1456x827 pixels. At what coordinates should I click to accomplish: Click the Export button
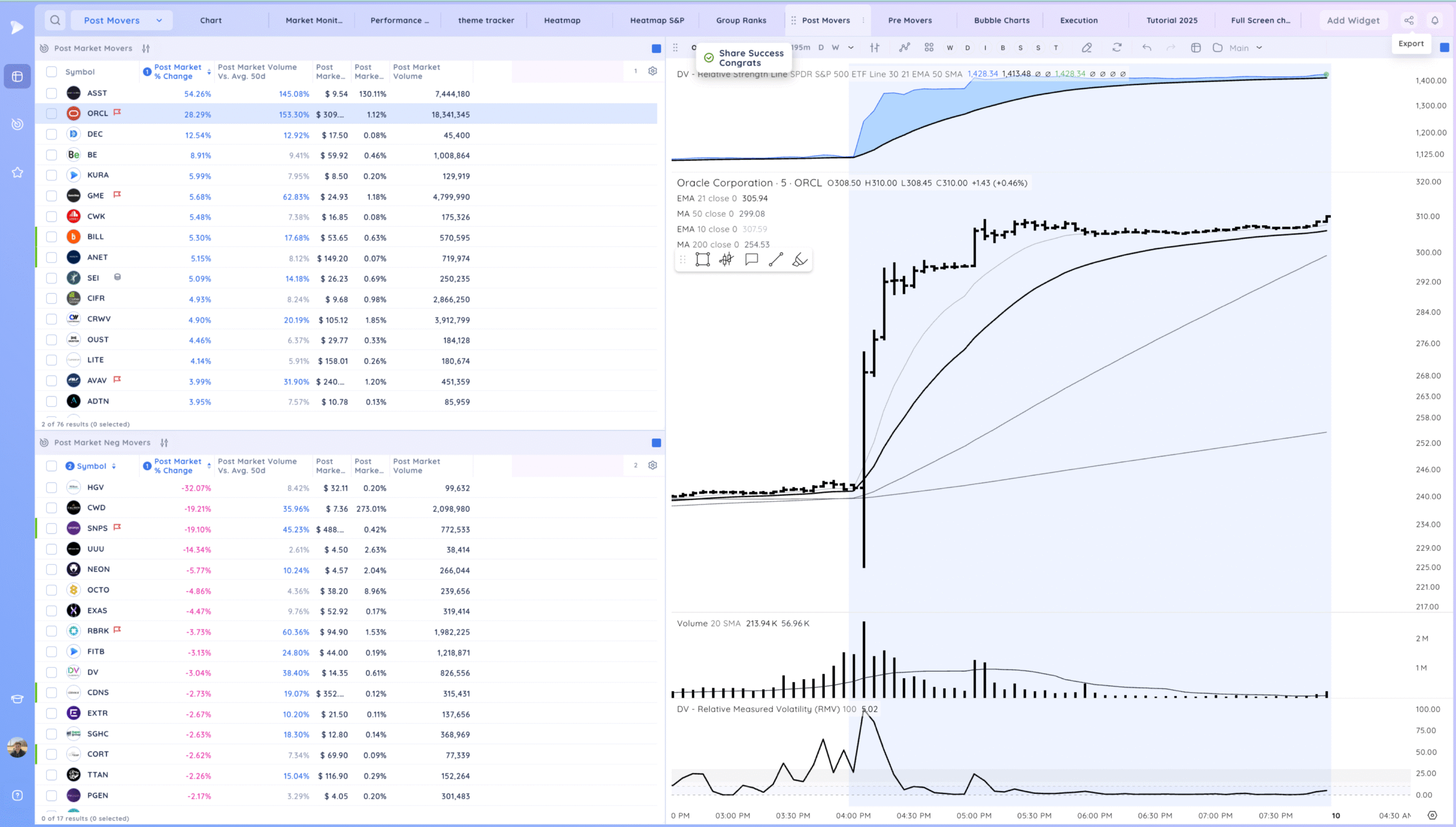(x=1411, y=44)
